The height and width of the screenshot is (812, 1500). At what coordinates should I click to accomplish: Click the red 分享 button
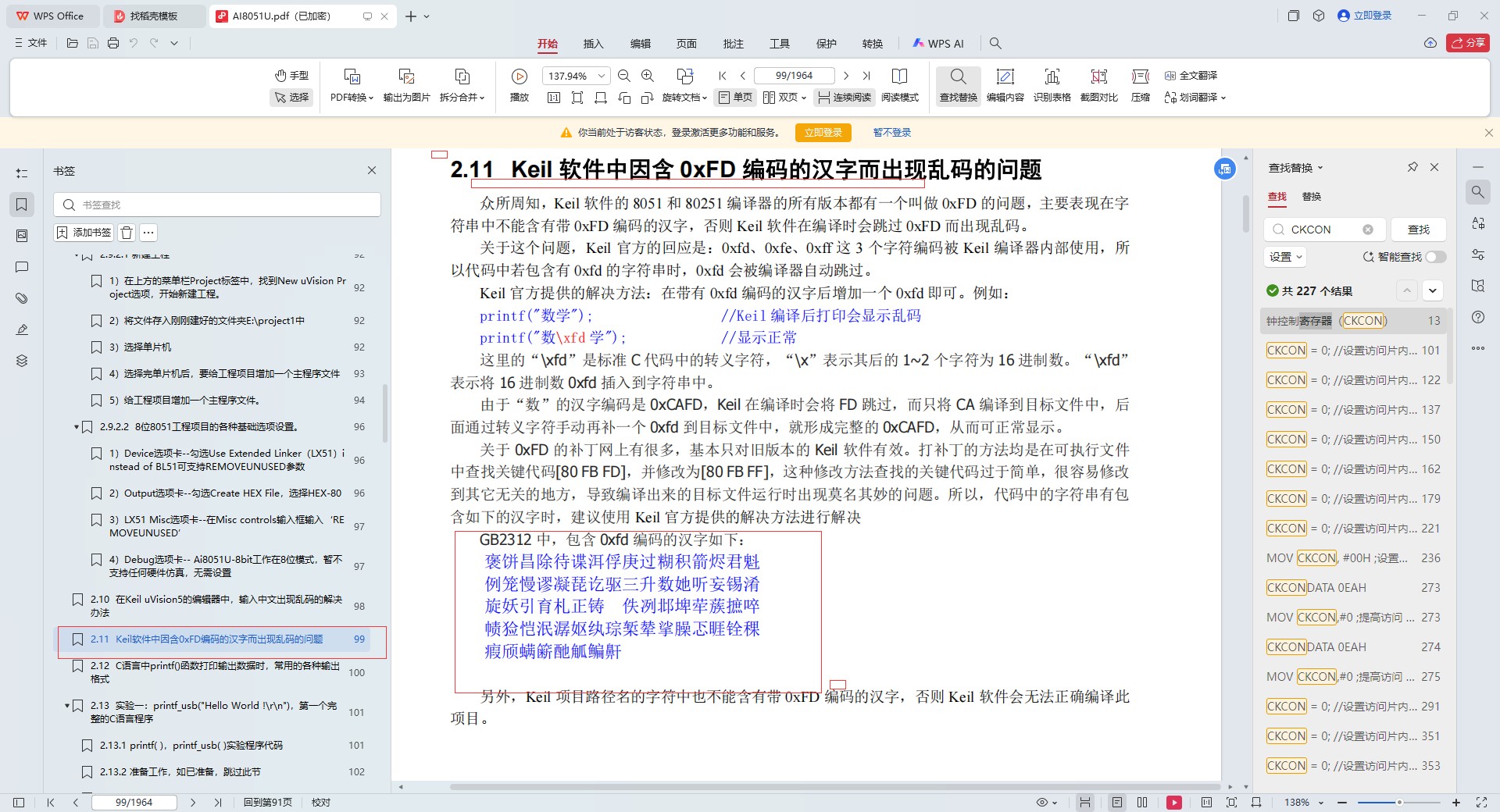[1468, 43]
